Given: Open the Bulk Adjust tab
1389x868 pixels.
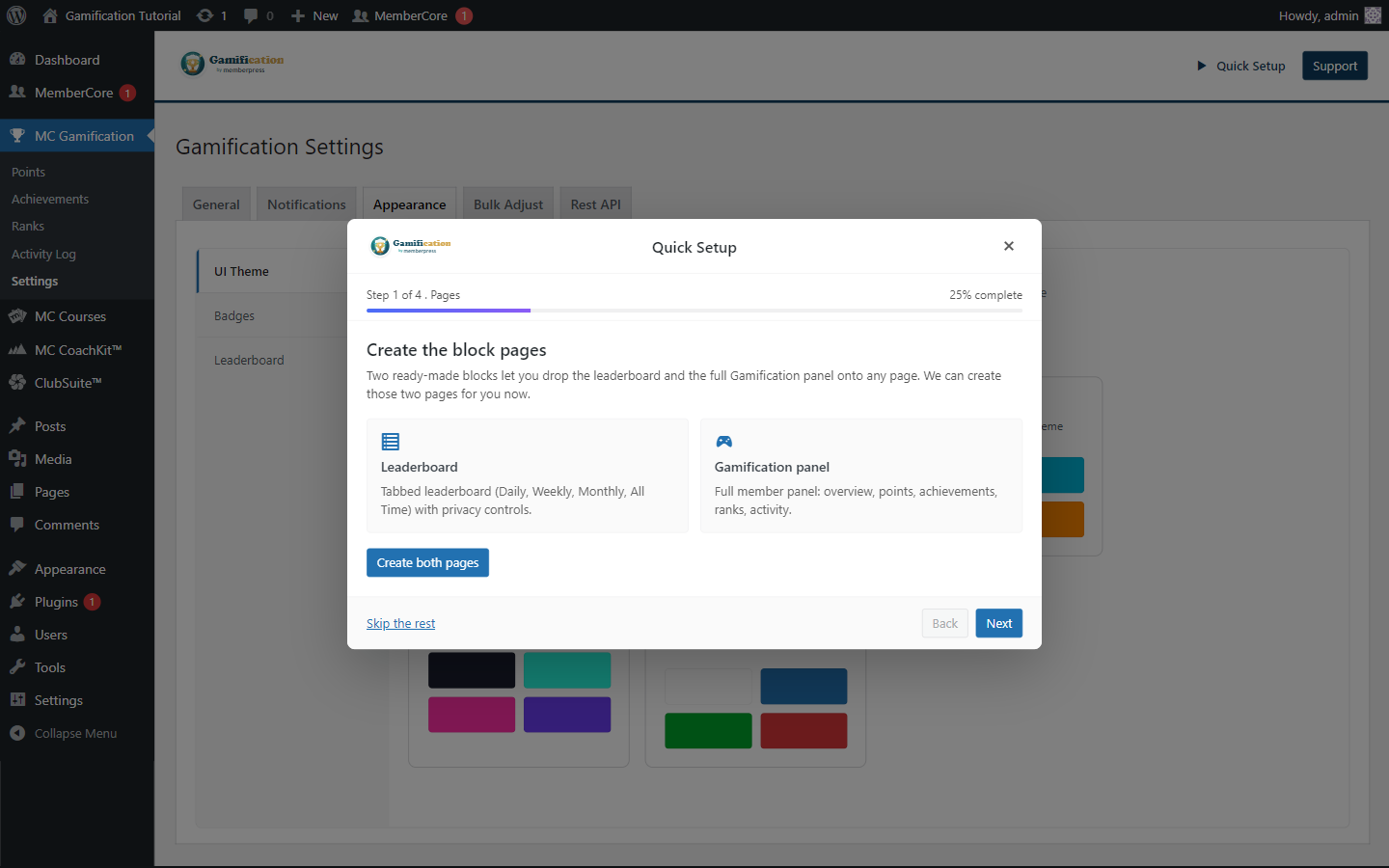Looking at the screenshot, I should (508, 204).
